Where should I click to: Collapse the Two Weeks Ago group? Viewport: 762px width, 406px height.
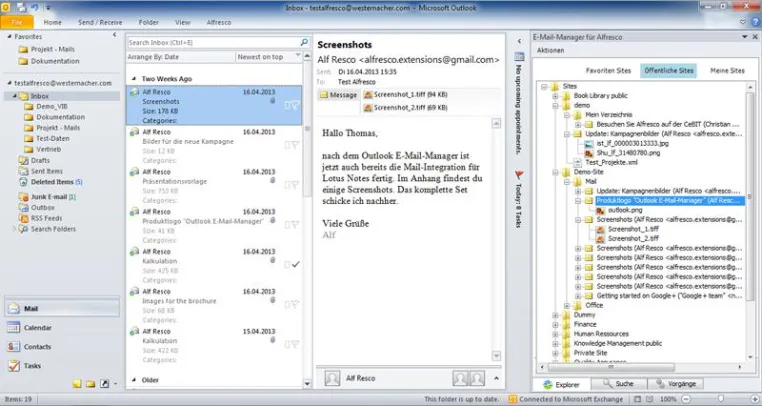[x=134, y=79]
